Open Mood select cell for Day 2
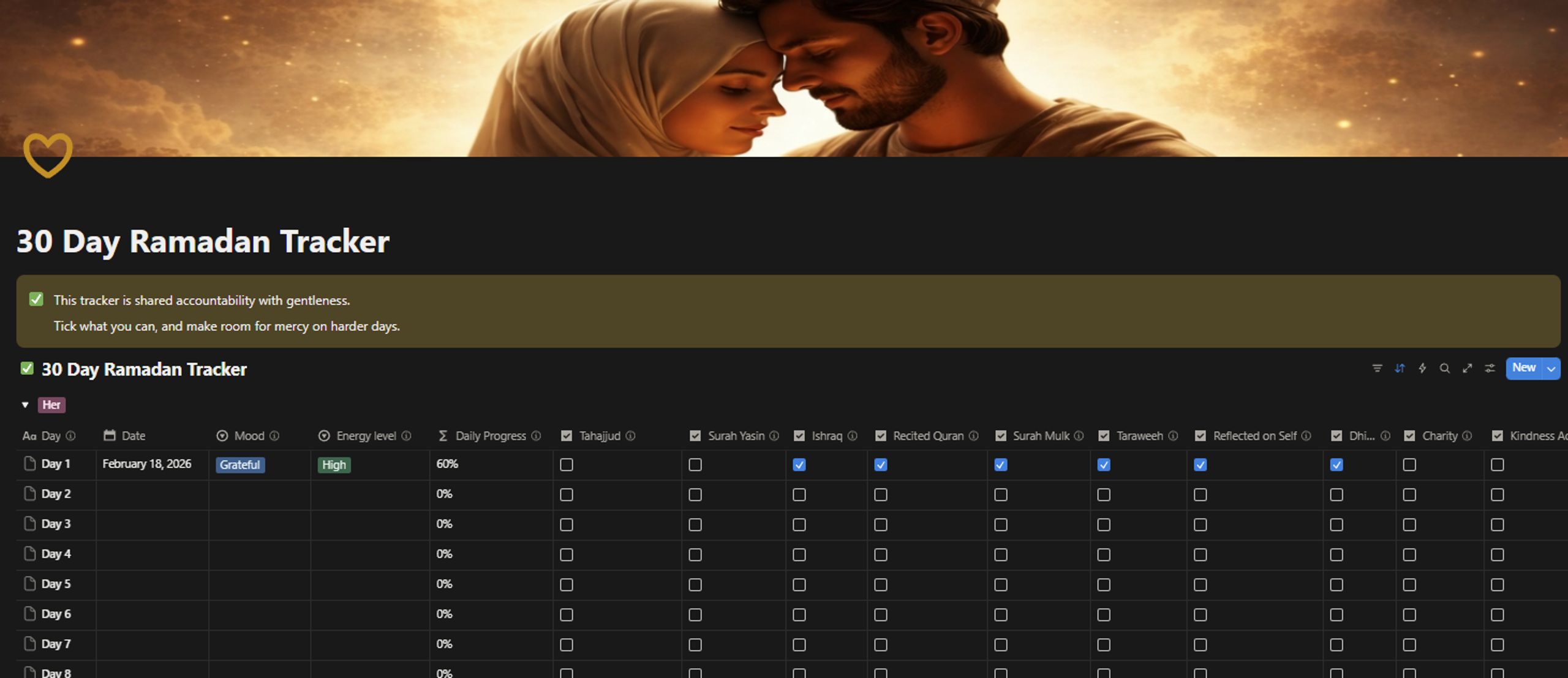1568x678 pixels. [260, 494]
